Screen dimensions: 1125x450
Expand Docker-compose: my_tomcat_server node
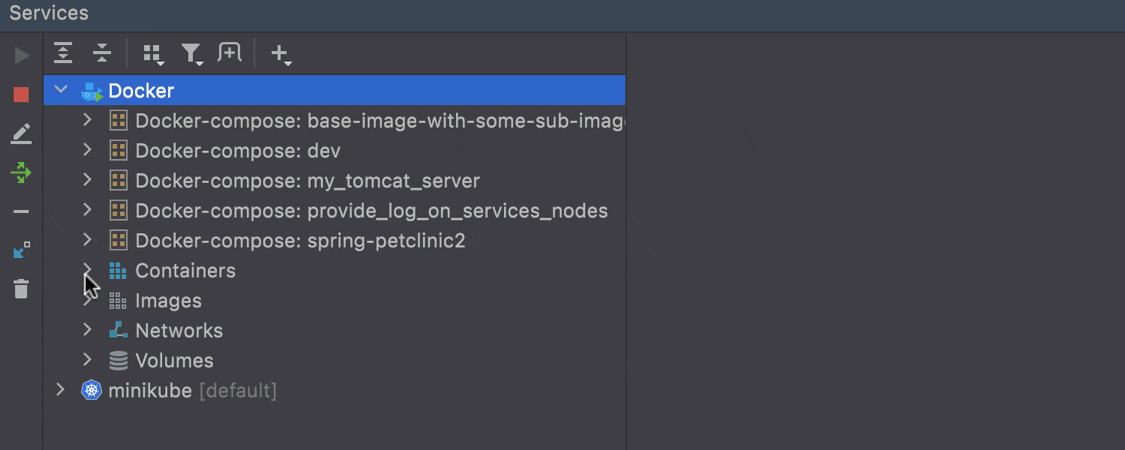tap(88, 180)
